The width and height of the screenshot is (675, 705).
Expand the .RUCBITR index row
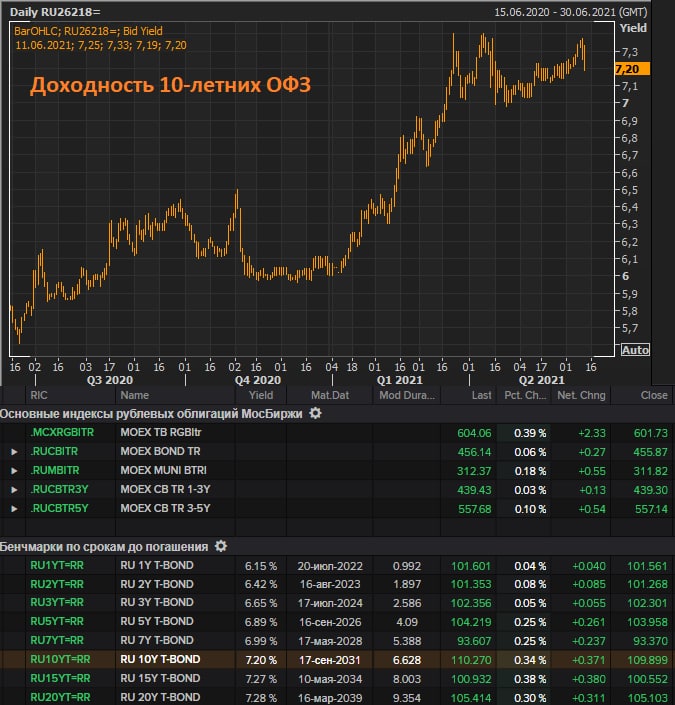[x=14, y=452]
